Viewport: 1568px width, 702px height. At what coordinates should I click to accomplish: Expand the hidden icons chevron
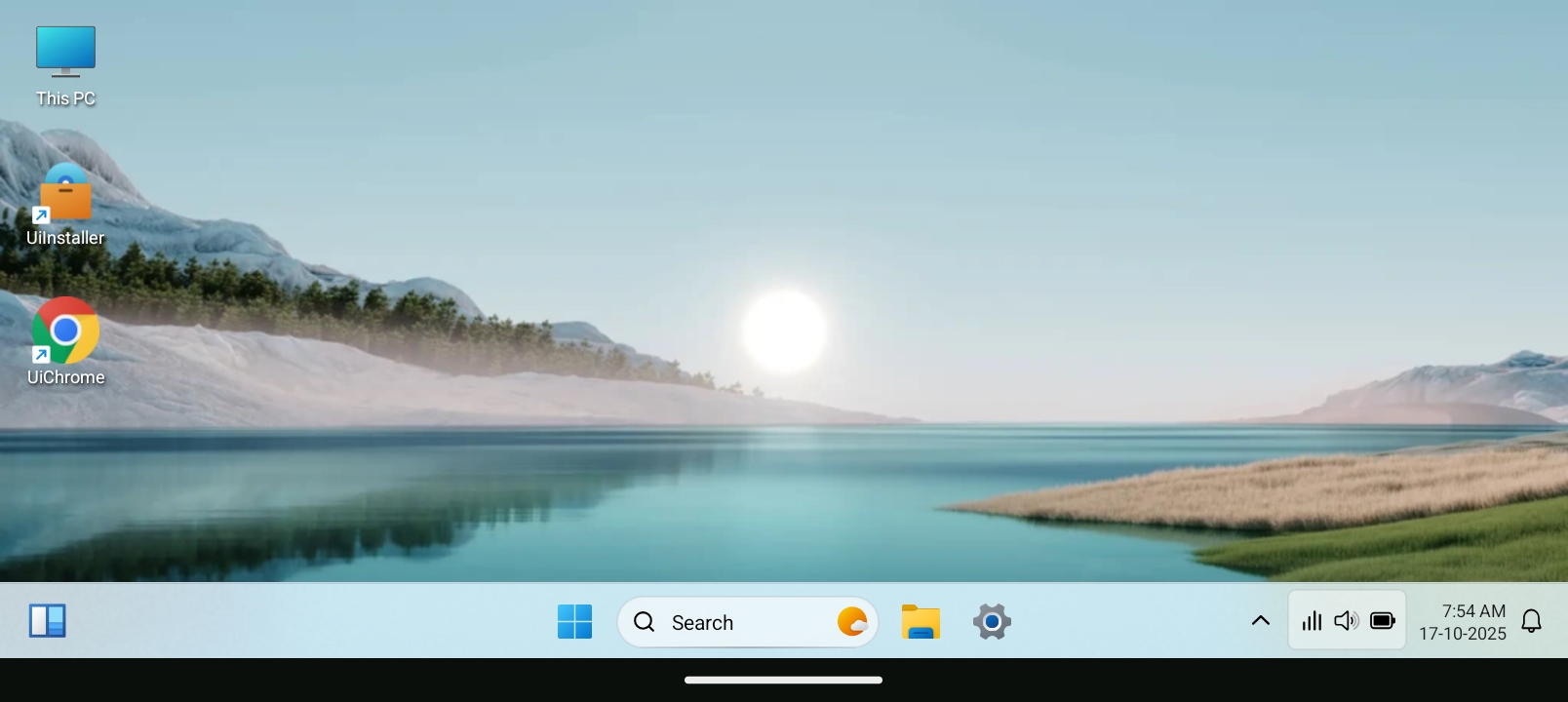click(x=1260, y=621)
